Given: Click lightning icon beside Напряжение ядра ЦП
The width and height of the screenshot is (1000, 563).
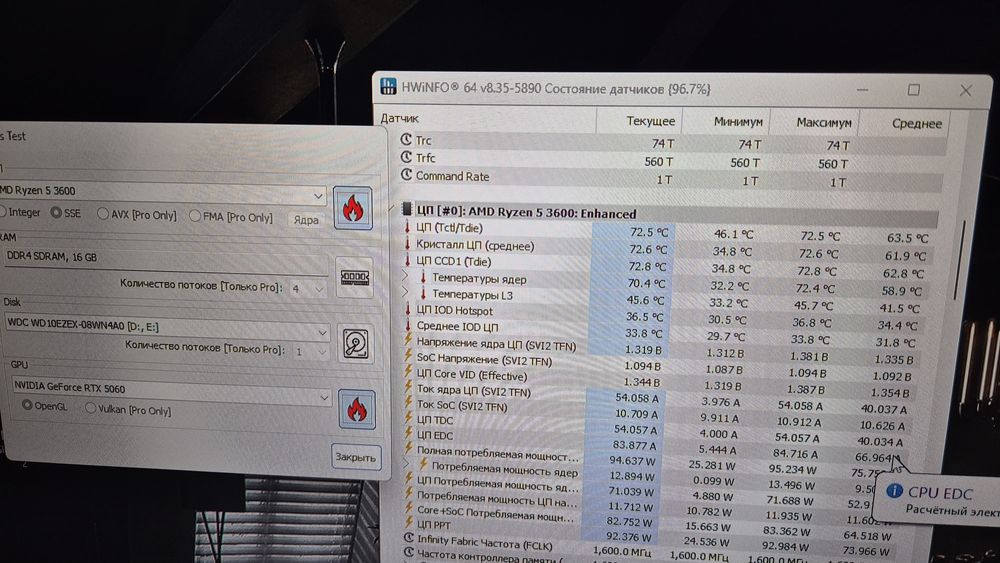Looking at the screenshot, I should pyautogui.click(x=408, y=341).
